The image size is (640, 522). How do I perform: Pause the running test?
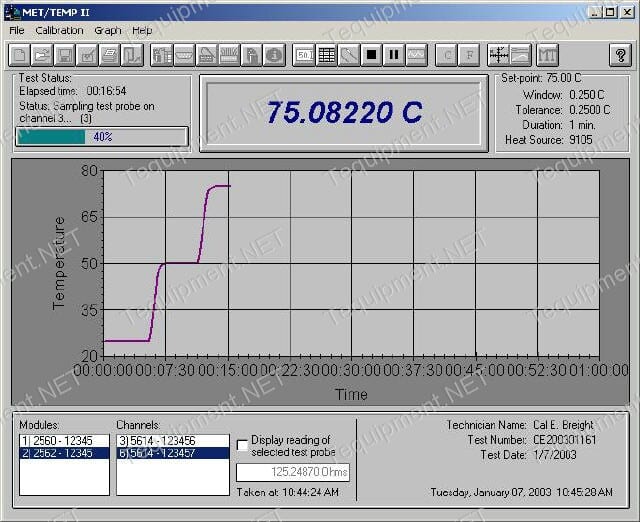click(394, 54)
